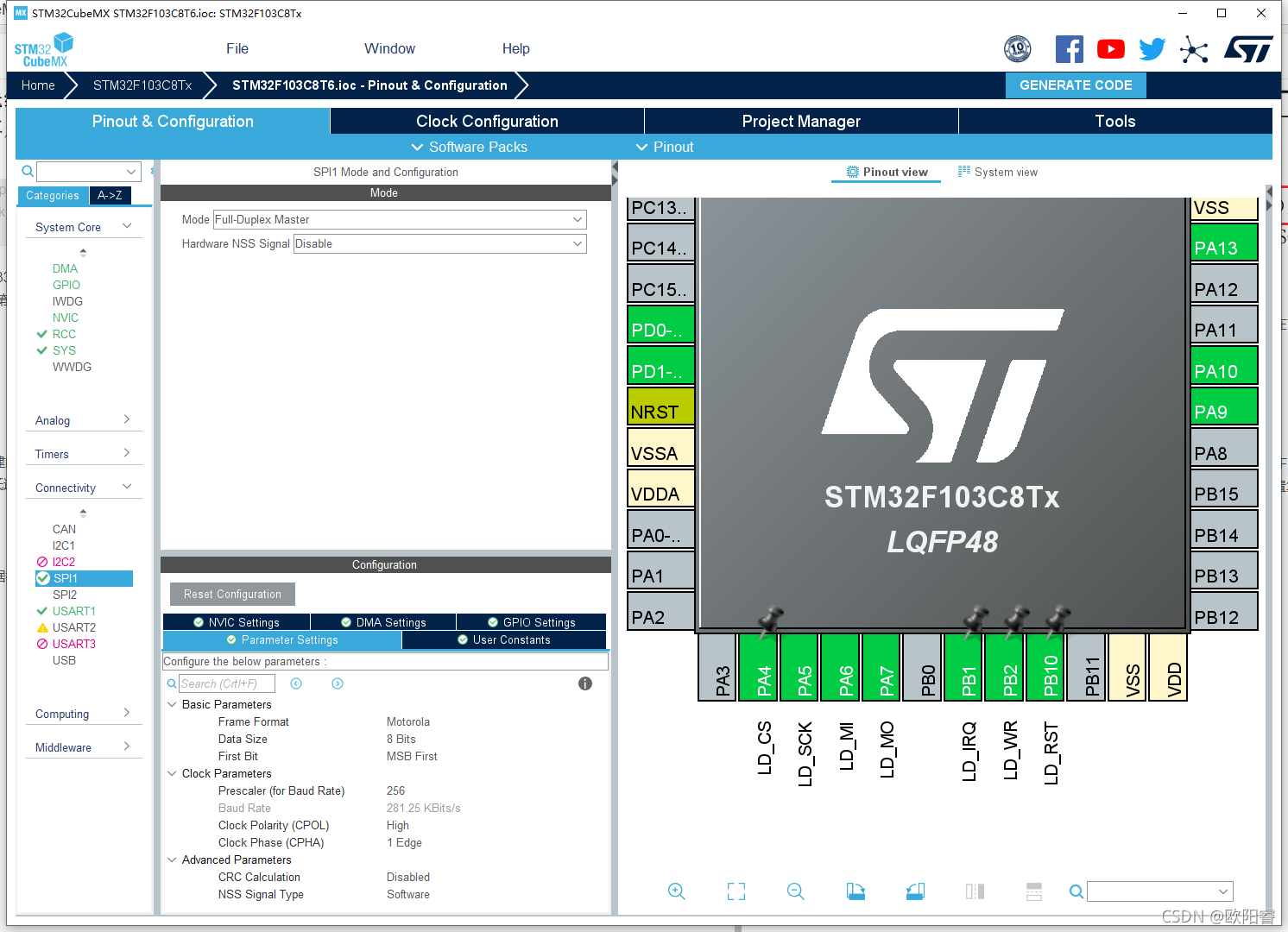This screenshot has height=932, width=1288.
Task: Go to the next search result arrow
Action: click(338, 683)
